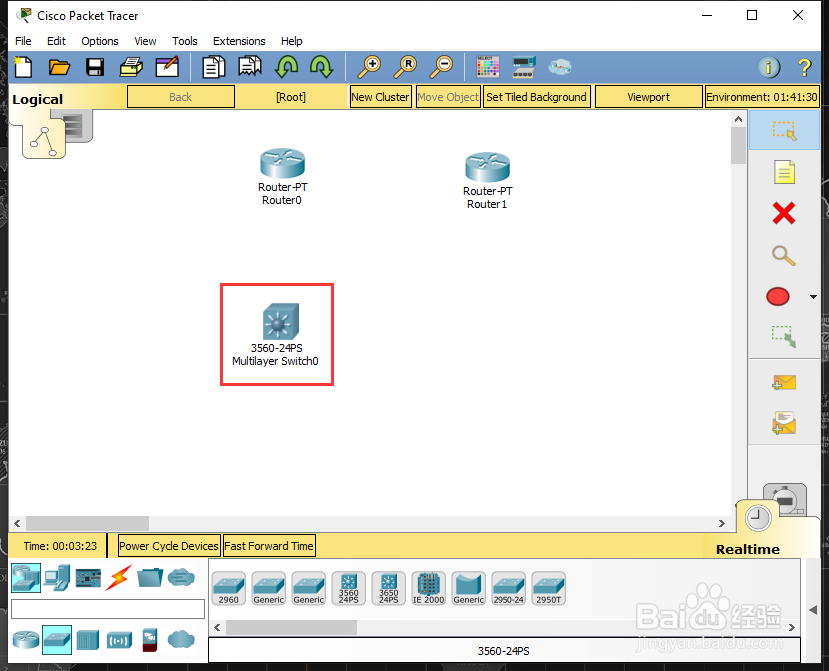Click the yellow question mark help icon
Screen dimensions: 829x671
(x=804, y=67)
